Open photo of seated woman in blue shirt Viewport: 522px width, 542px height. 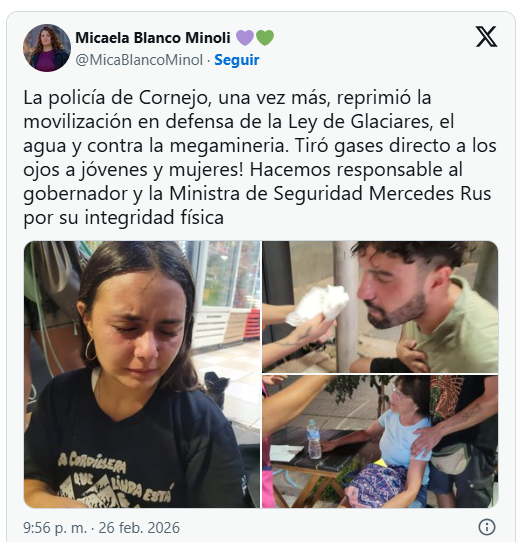(x=380, y=441)
